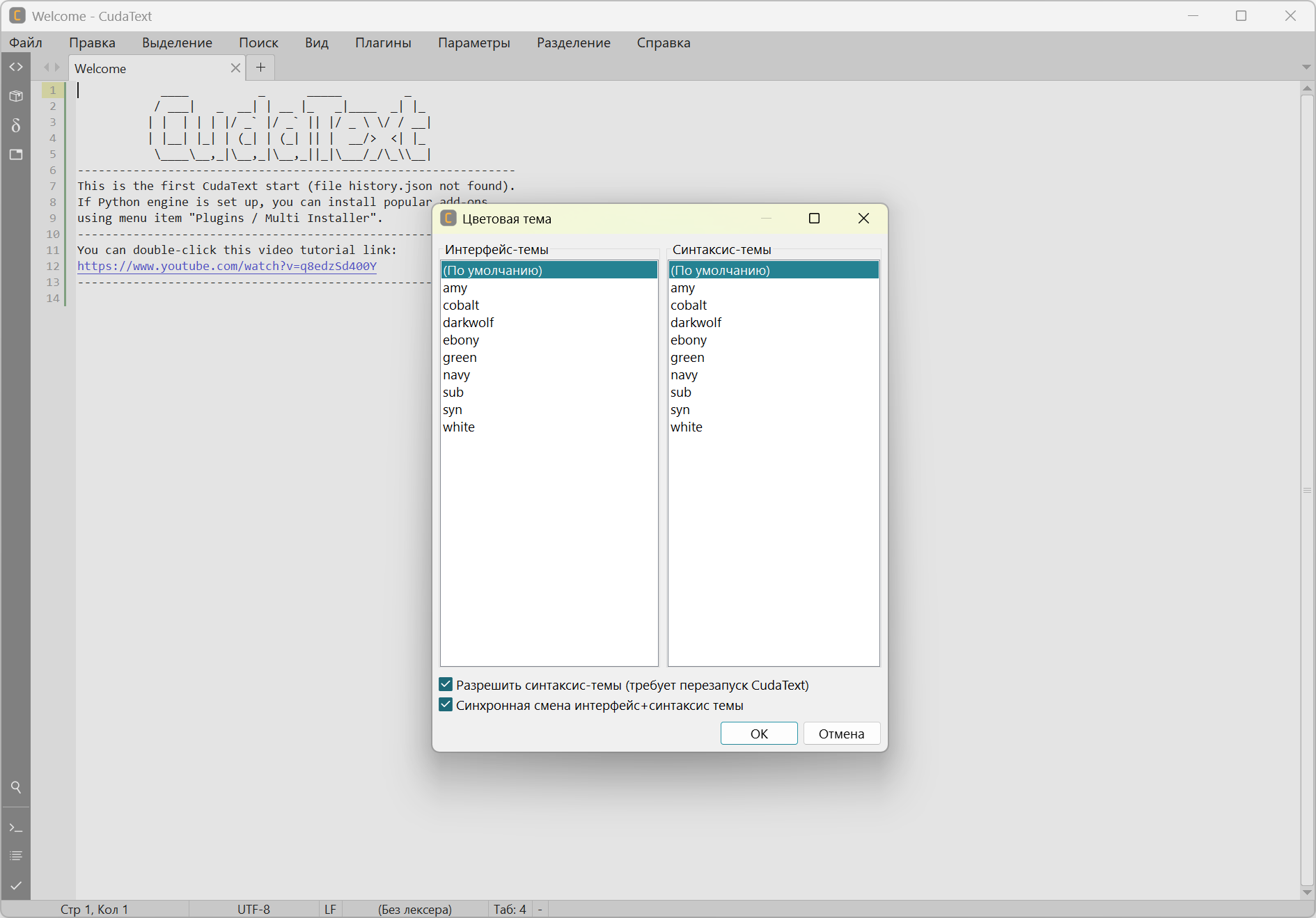The height and width of the screenshot is (918, 1316).
Task: Select green in Синтаксис-темы list
Action: point(774,357)
